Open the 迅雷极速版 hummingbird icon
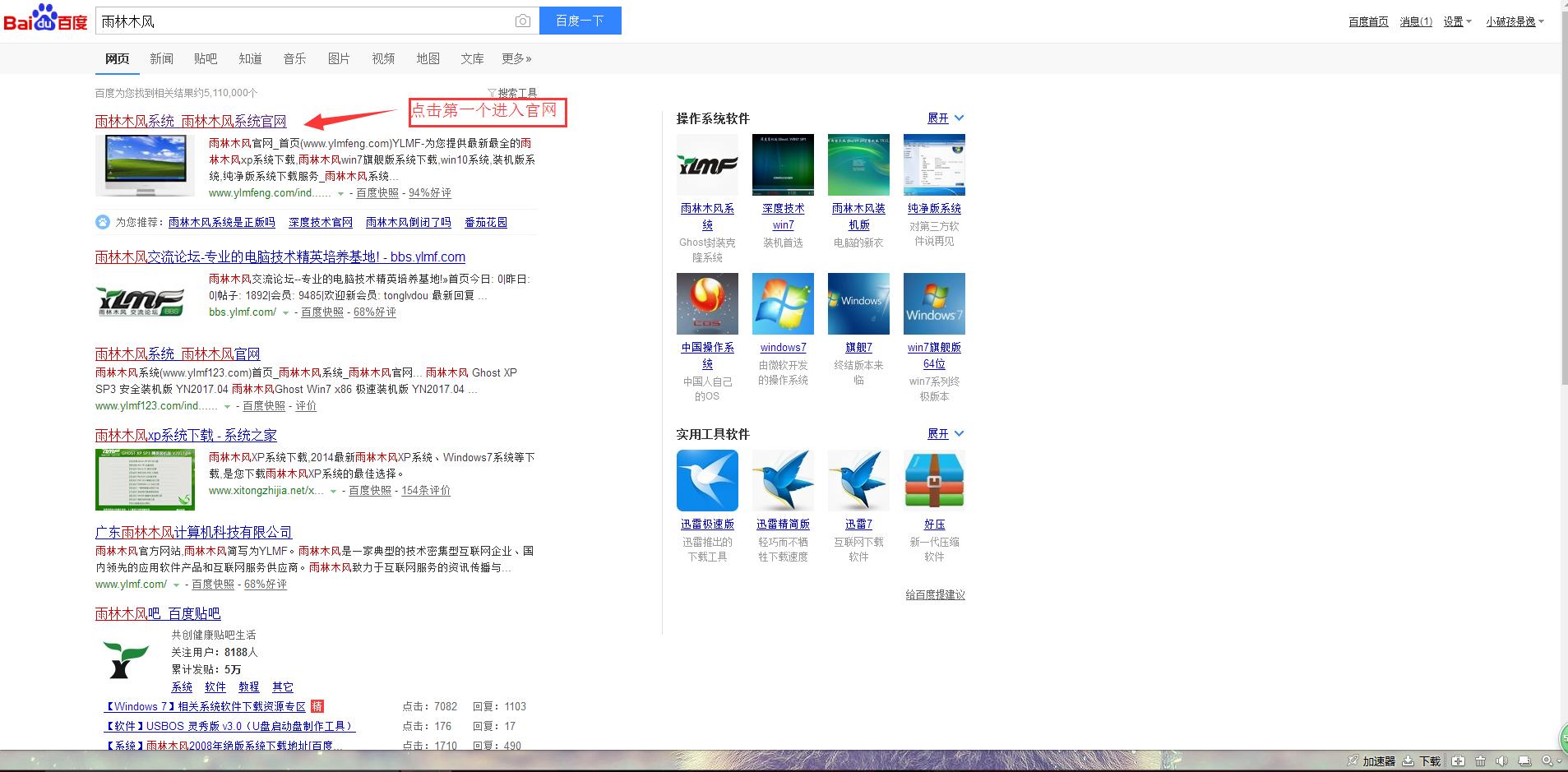The width and height of the screenshot is (1568, 772). click(707, 479)
